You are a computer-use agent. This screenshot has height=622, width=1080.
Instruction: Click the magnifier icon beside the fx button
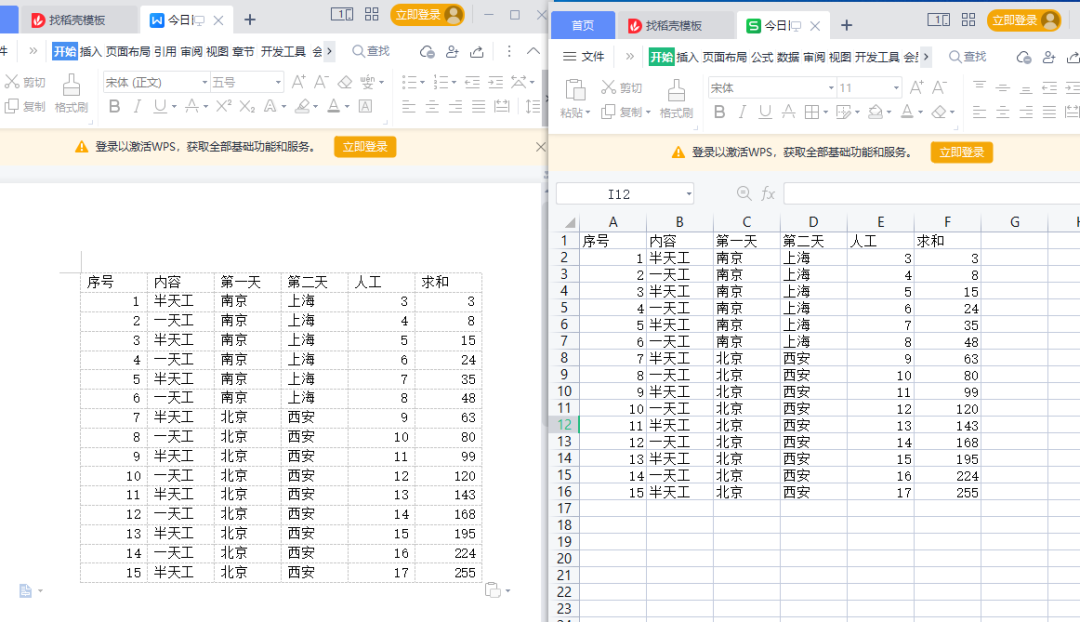point(744,194)
